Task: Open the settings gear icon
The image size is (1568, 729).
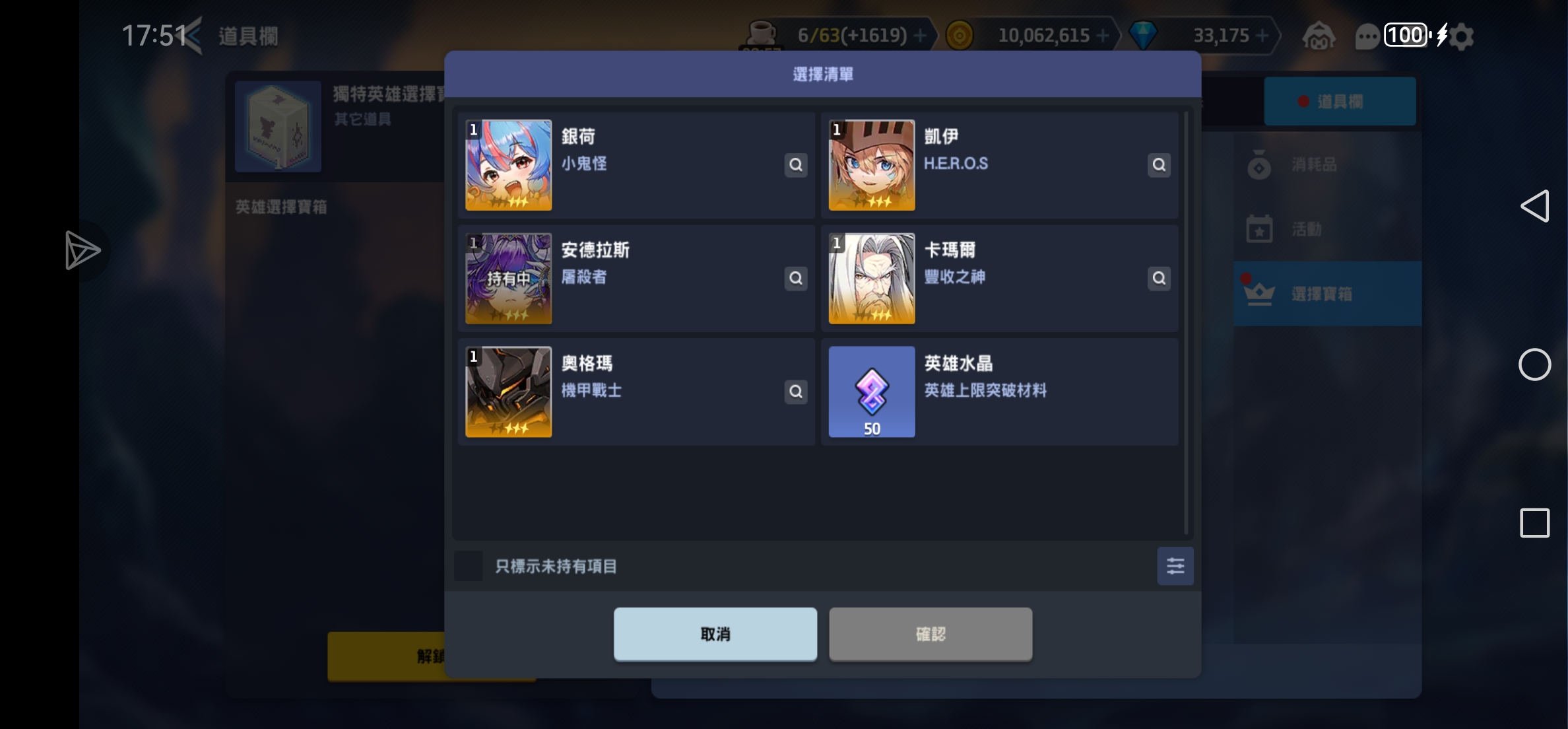Action: pyautogui.click(x=1462, y=36)
